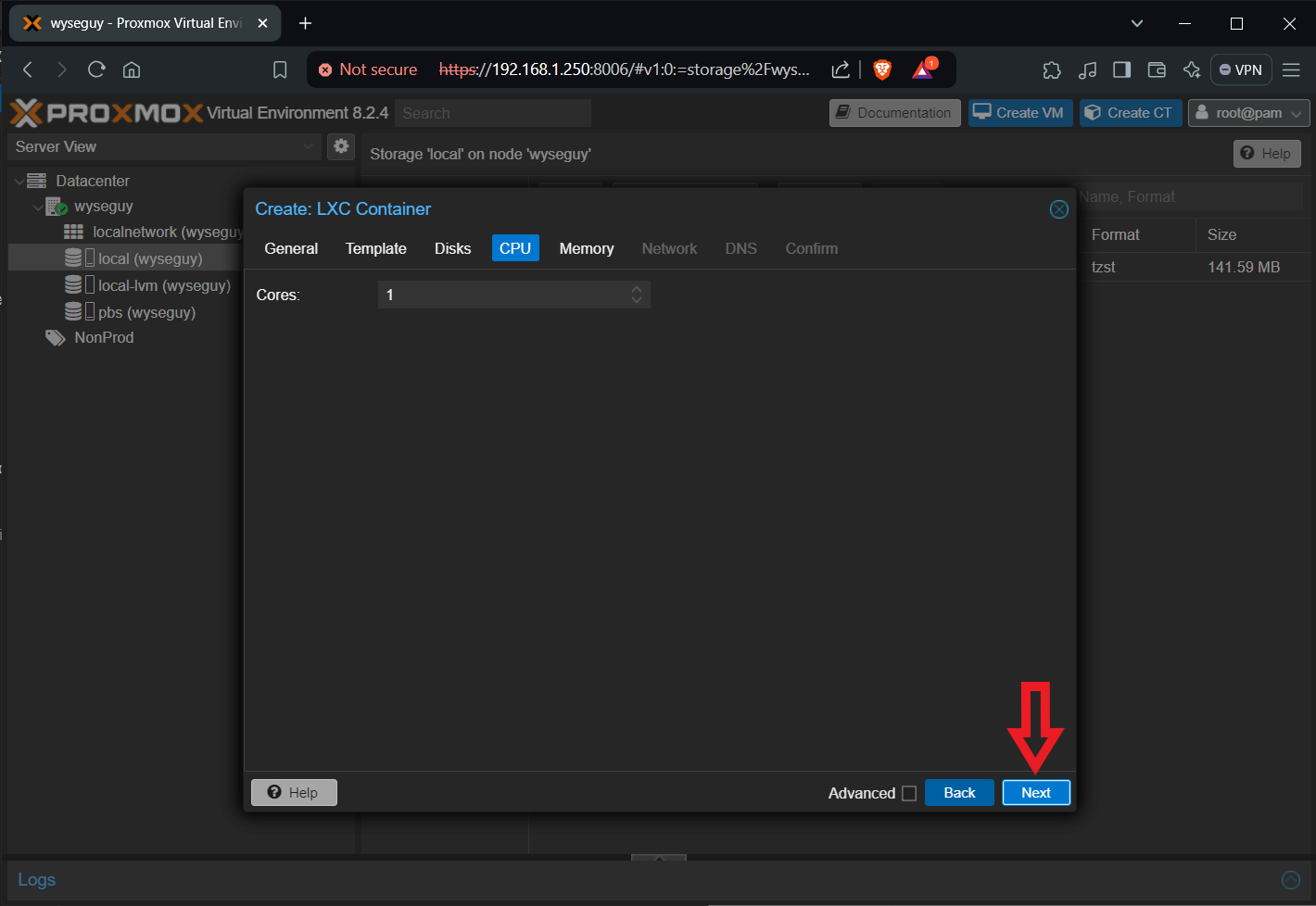Screen dimensions: 1316x906
Task: Switch to the Disks tab
Action: [x=452, y=248]
